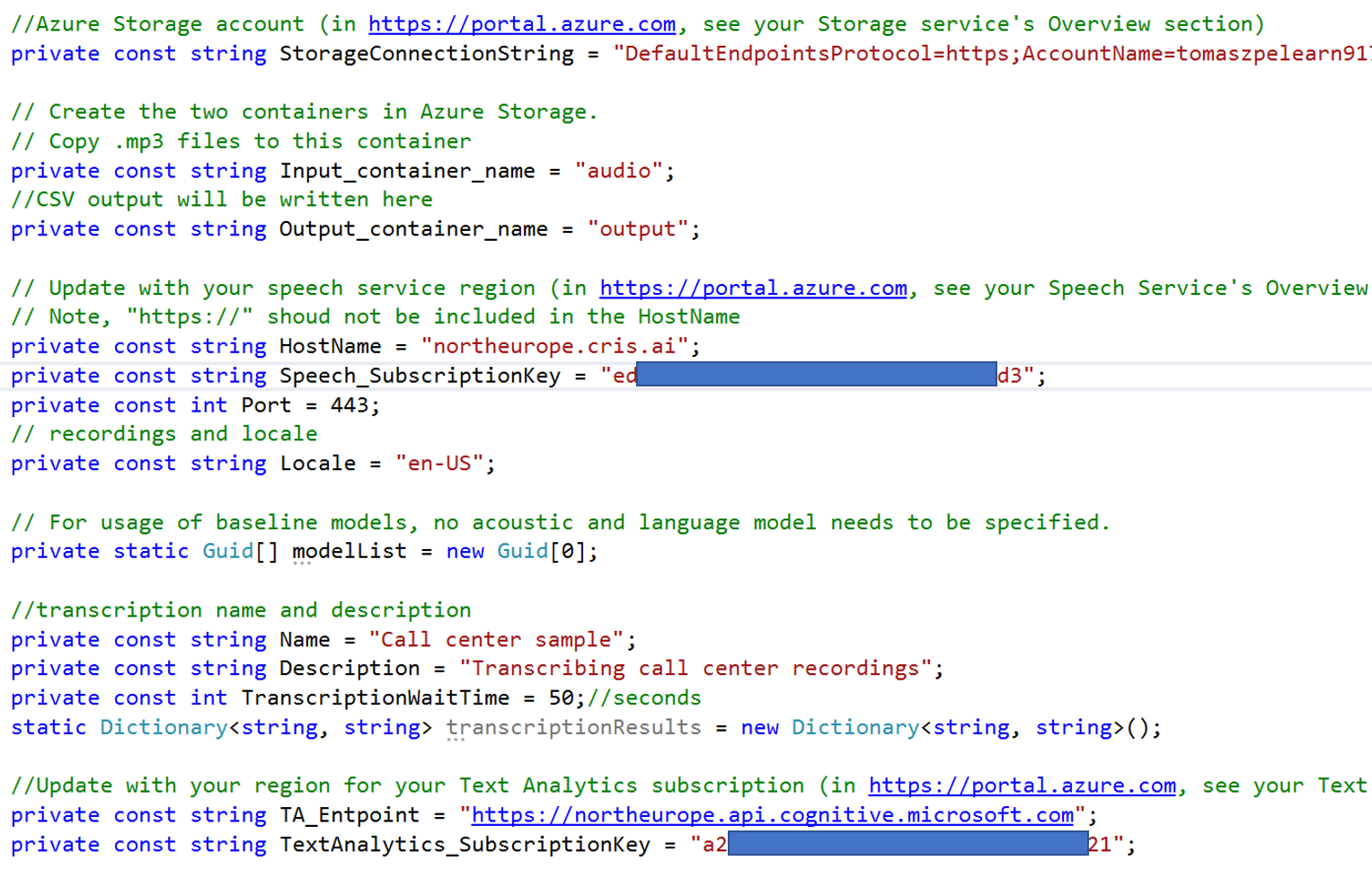1372x879 pixels.
Task: Click the "audio" string value
Action: pos(619,171)
